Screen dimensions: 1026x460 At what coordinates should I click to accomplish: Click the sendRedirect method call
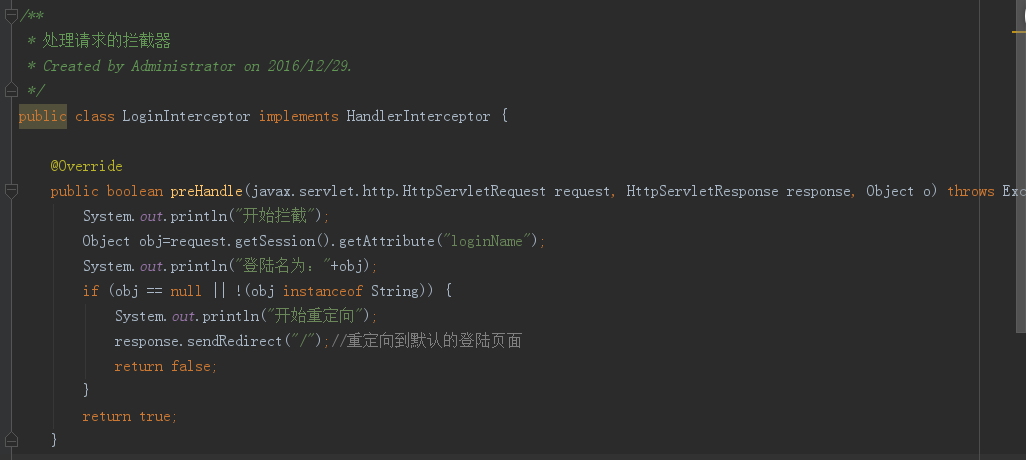(234, 342)
